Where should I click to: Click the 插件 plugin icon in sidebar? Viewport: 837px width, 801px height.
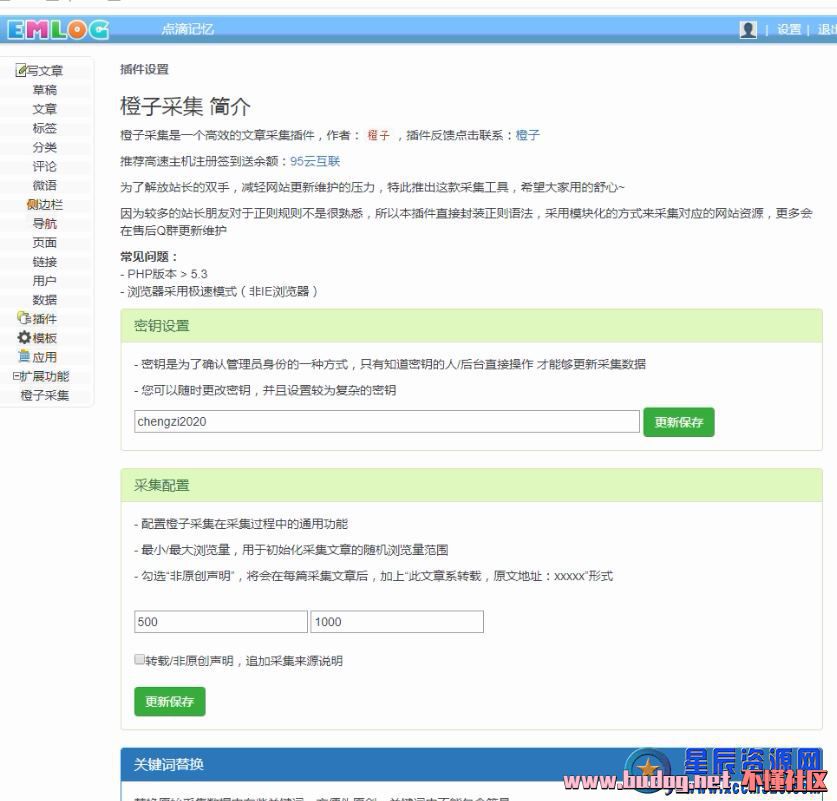(24, 319)
